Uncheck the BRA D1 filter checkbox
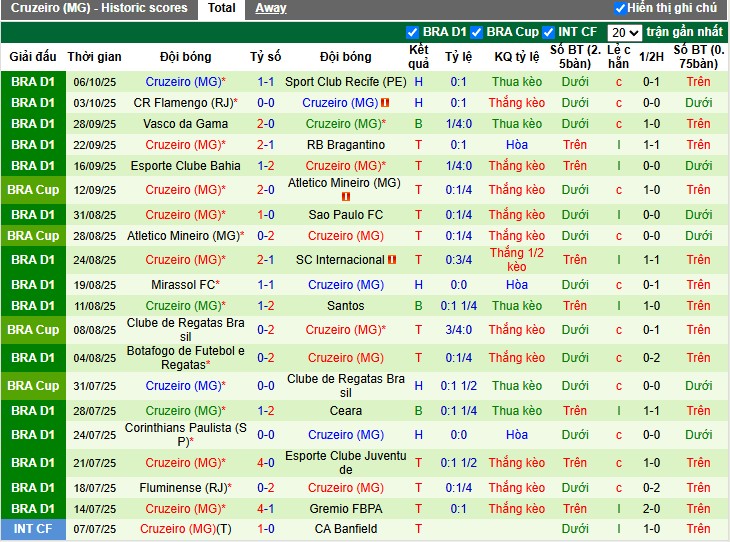Image resolution: width=730 pixels, height=542 pixels. tap(413, 32)
